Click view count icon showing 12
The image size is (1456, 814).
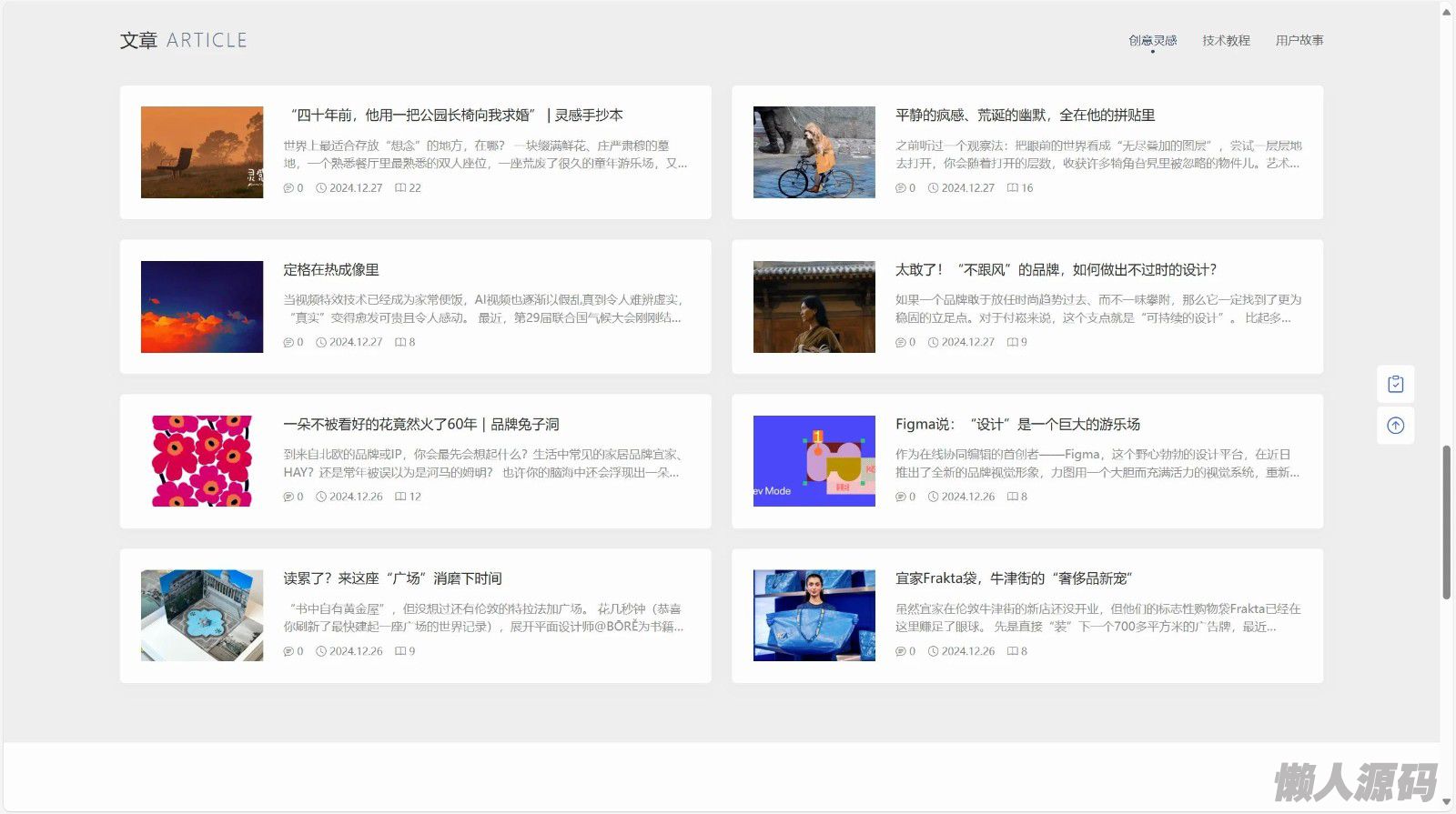400,497
